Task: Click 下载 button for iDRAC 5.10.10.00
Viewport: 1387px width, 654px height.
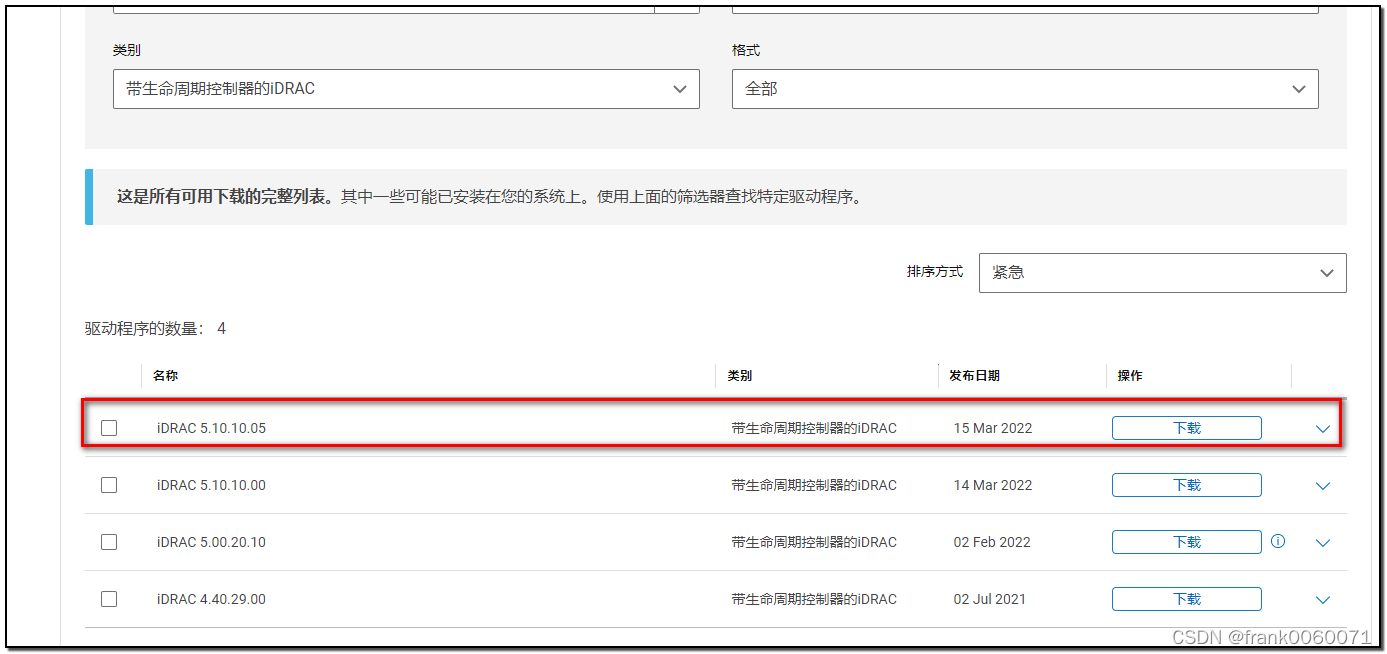Action: pos(1187,485)
